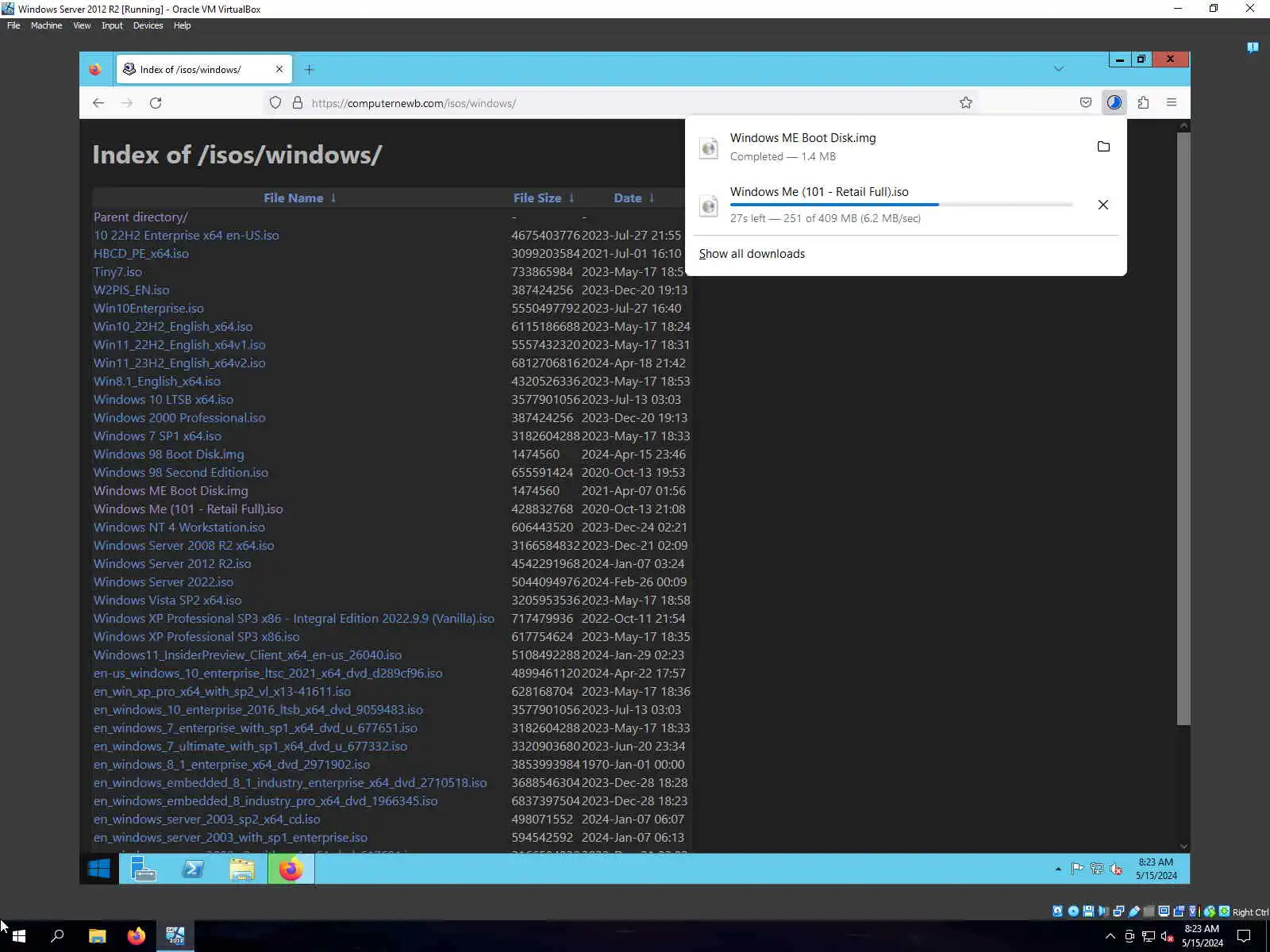The width and height of the screenshot is (1270, 952).
Task: Expand the list all tabs chevron
Action: (1059, 69)
